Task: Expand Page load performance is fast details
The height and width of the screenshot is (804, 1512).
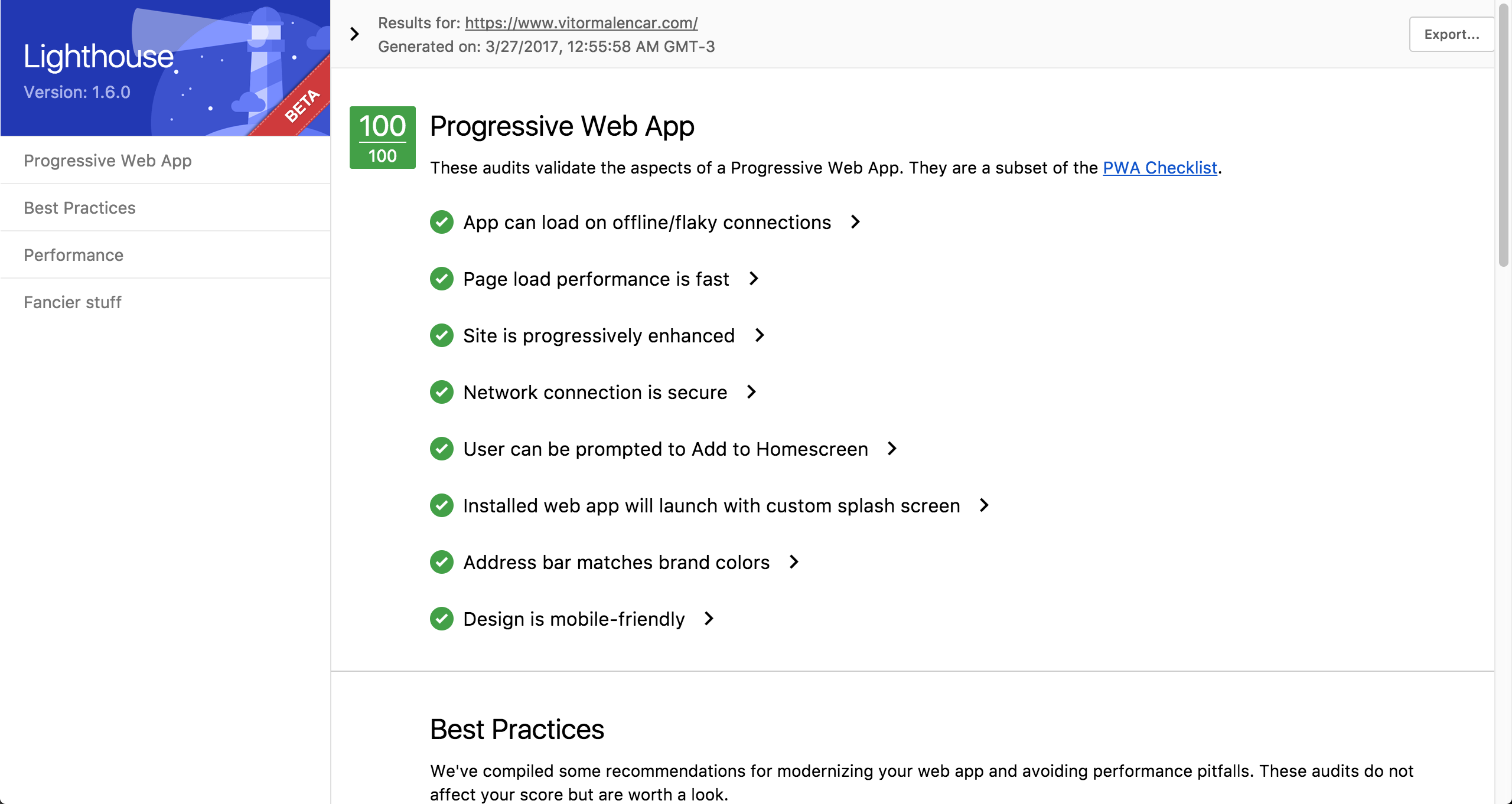Action: (x=754, y=279)
